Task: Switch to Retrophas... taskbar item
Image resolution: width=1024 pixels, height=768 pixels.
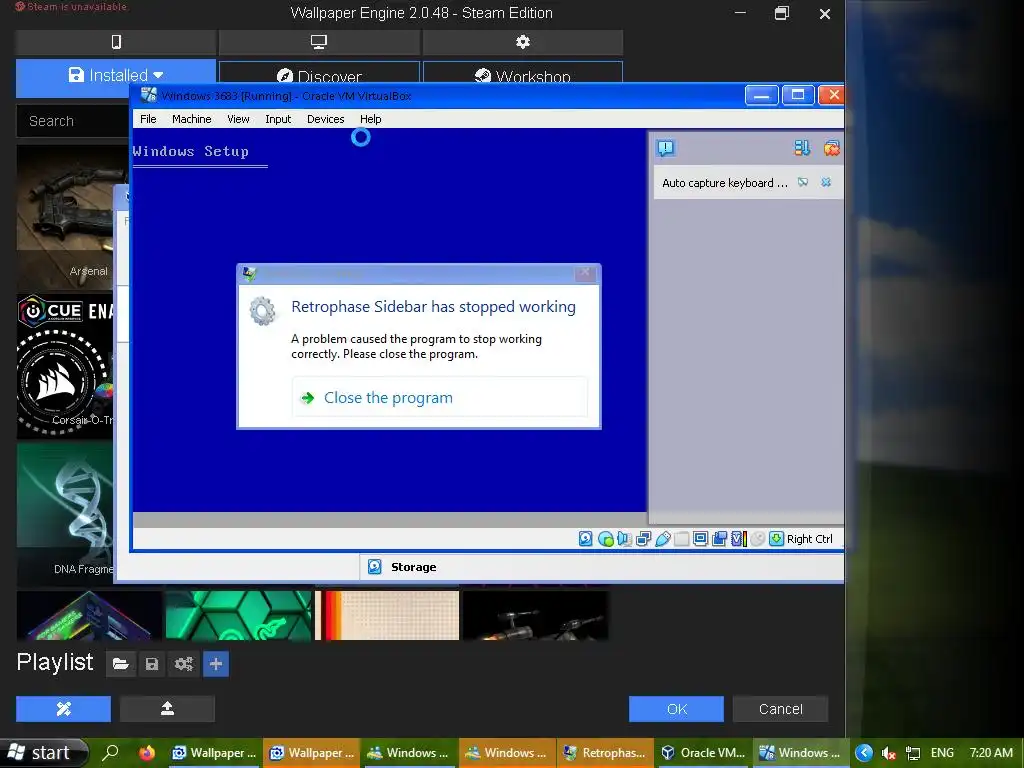Action: [605, 752]
